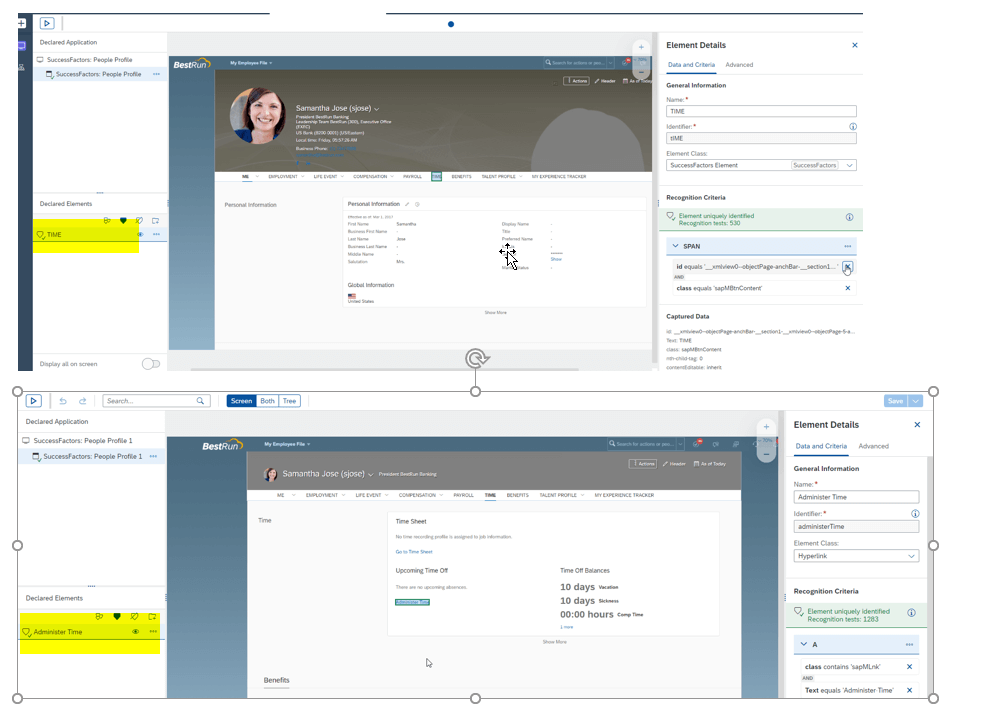
Task: Click the add-folder icon in bottom Declared Elements toolbar
Action: click(152, 617)
